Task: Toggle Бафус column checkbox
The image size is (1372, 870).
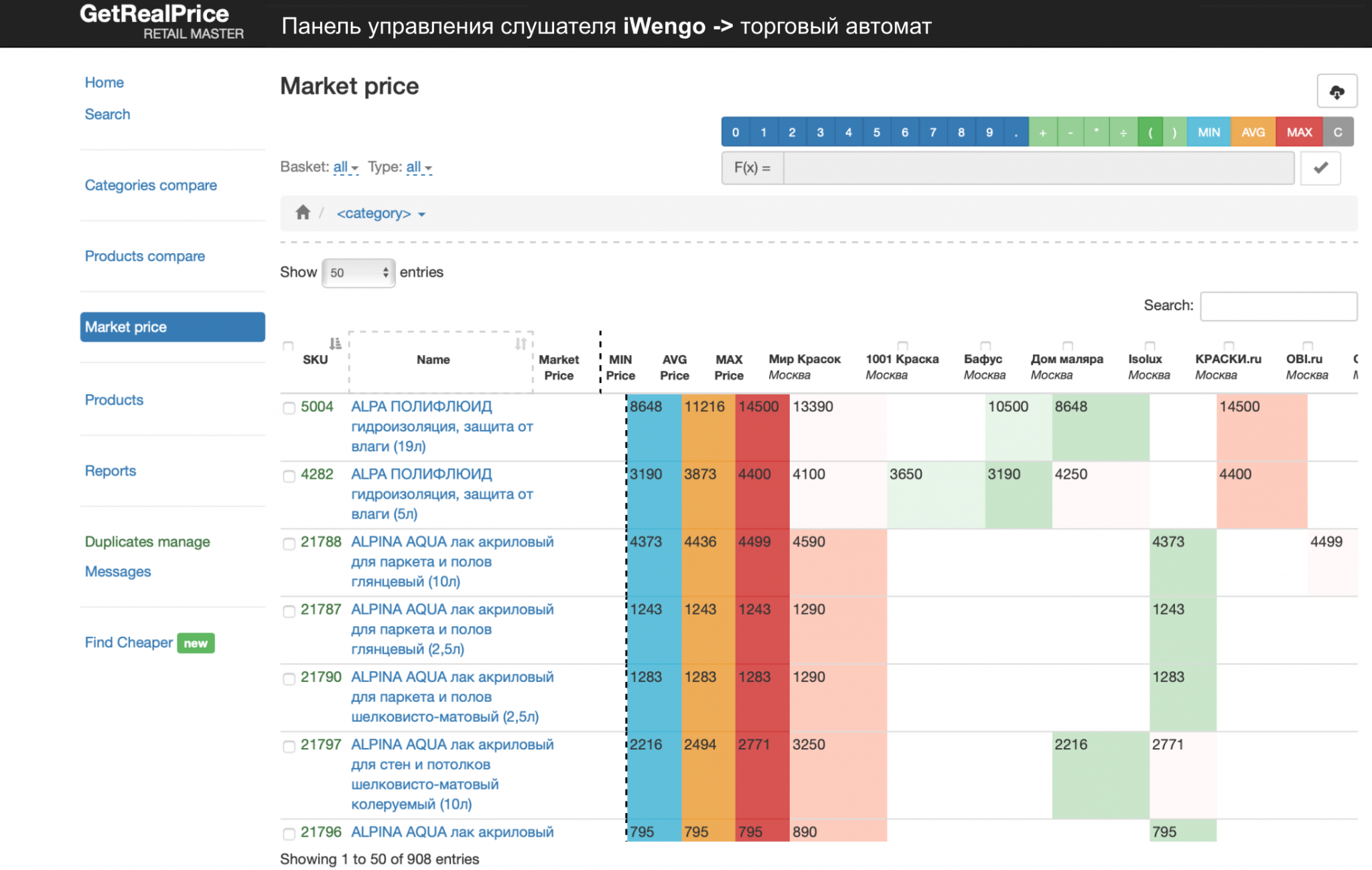Action: pyautogui.click(x=985, y=346)
